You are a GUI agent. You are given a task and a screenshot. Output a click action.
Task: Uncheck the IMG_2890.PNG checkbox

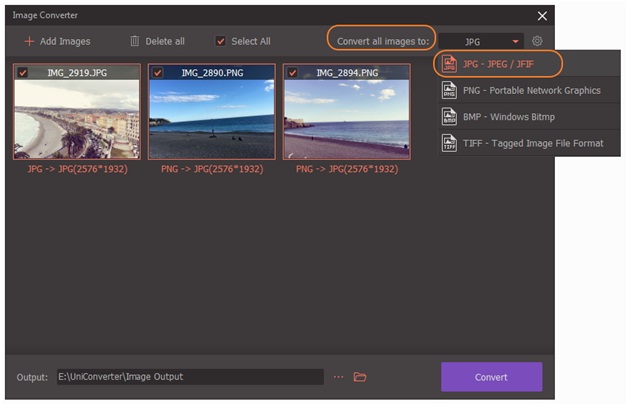pos(158,73)
